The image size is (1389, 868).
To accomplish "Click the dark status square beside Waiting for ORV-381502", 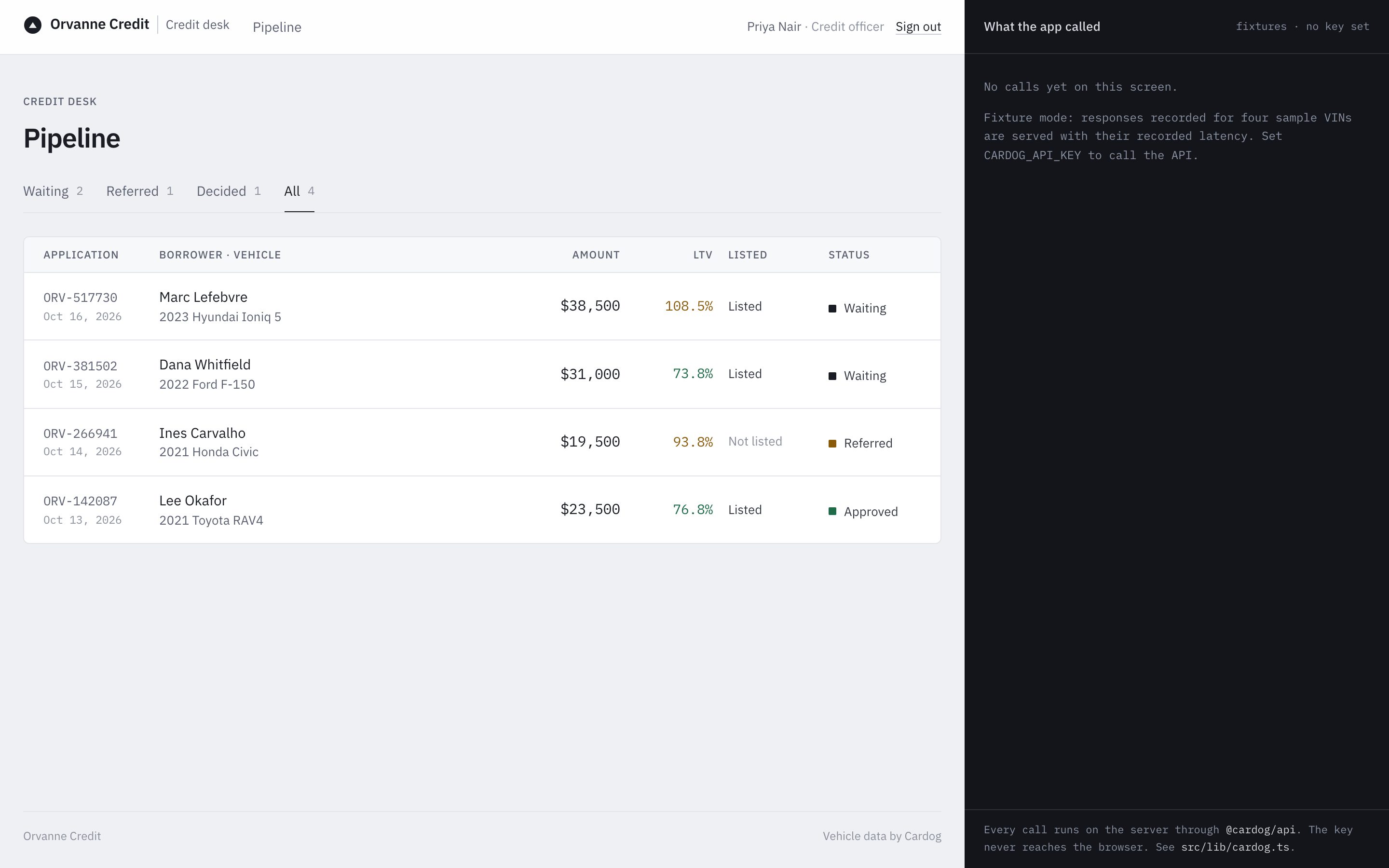I will point(832,376).
